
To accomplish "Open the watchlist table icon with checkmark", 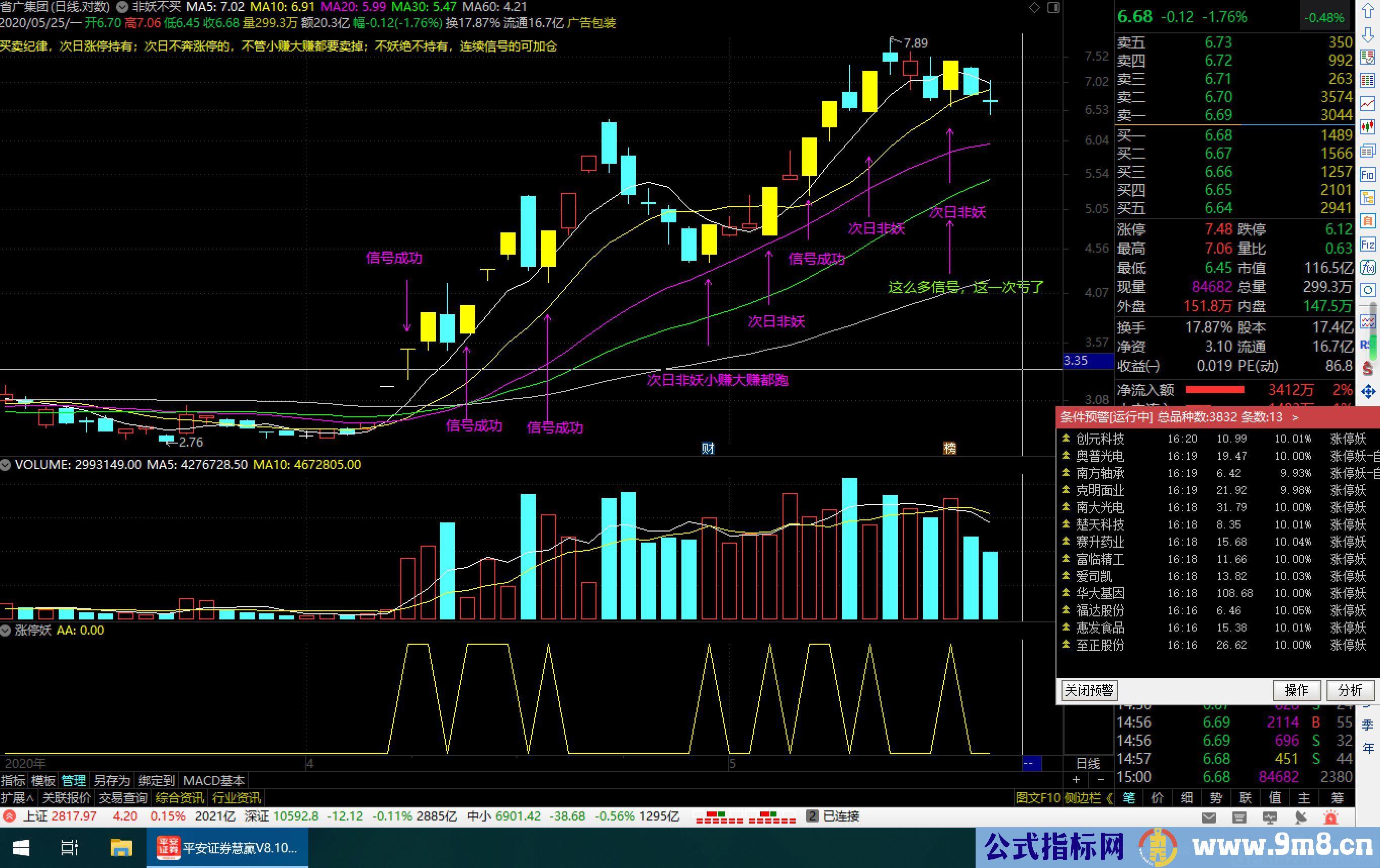I will 1367,57.
